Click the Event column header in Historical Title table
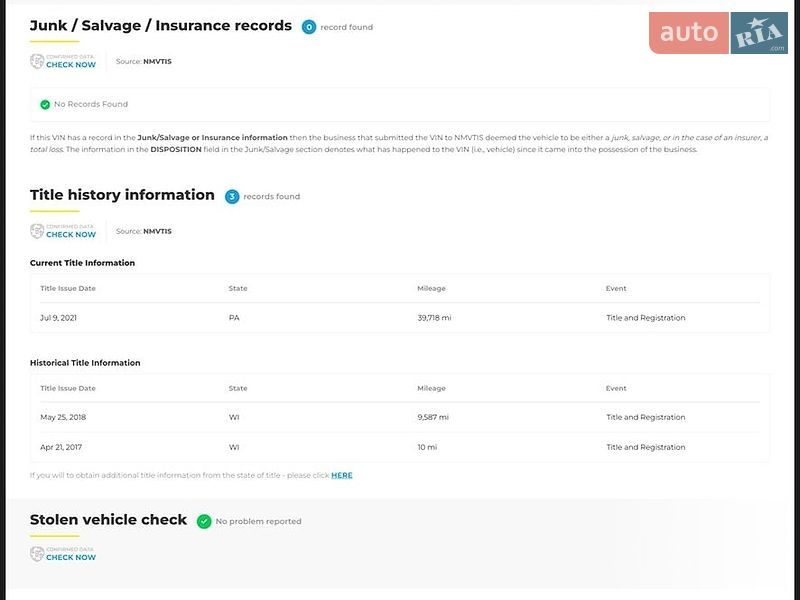 pos(616,388)
